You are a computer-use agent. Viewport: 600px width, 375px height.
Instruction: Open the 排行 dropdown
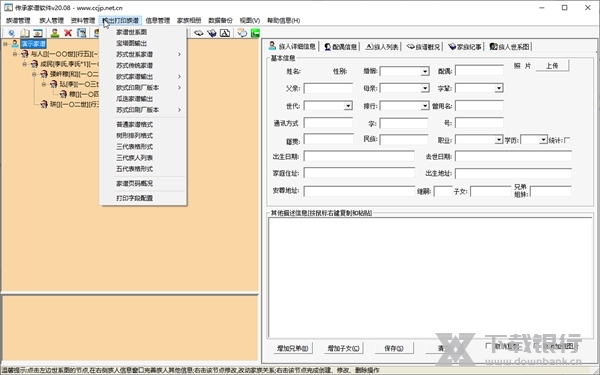(x=425, y=106)
